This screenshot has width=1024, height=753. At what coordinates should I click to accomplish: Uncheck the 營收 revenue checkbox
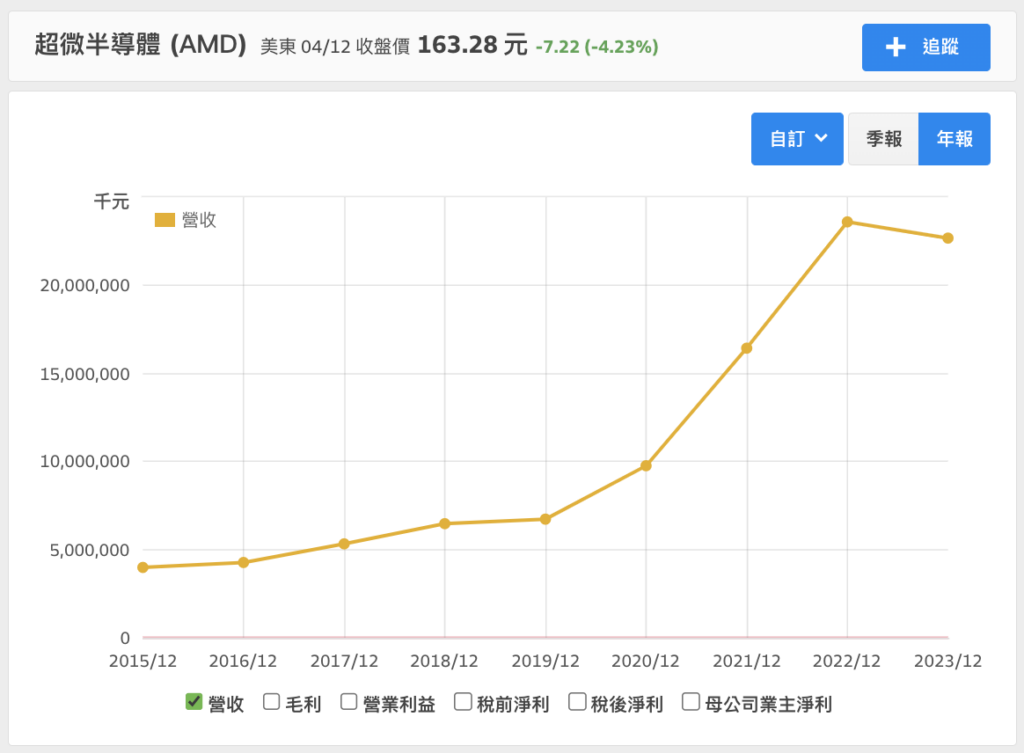(x=194, y=702)
